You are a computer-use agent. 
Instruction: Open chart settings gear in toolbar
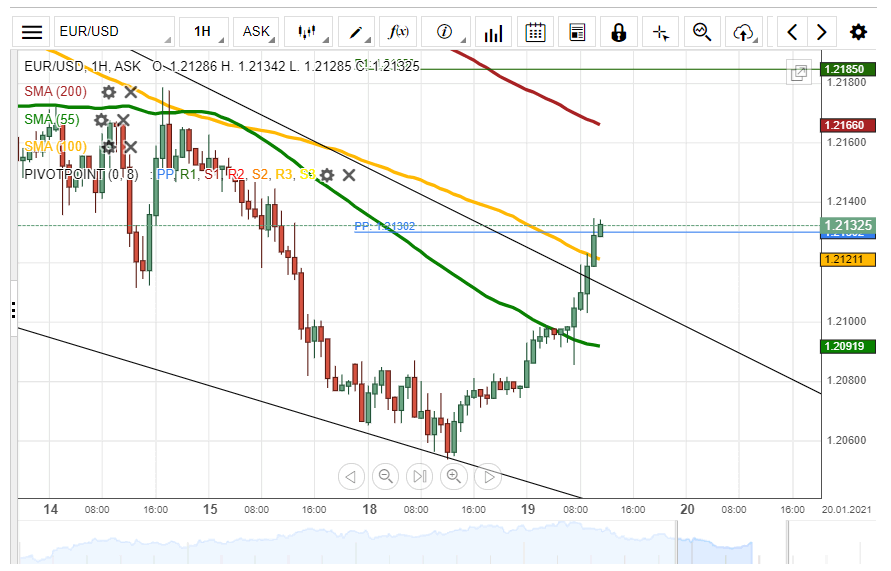858,32
